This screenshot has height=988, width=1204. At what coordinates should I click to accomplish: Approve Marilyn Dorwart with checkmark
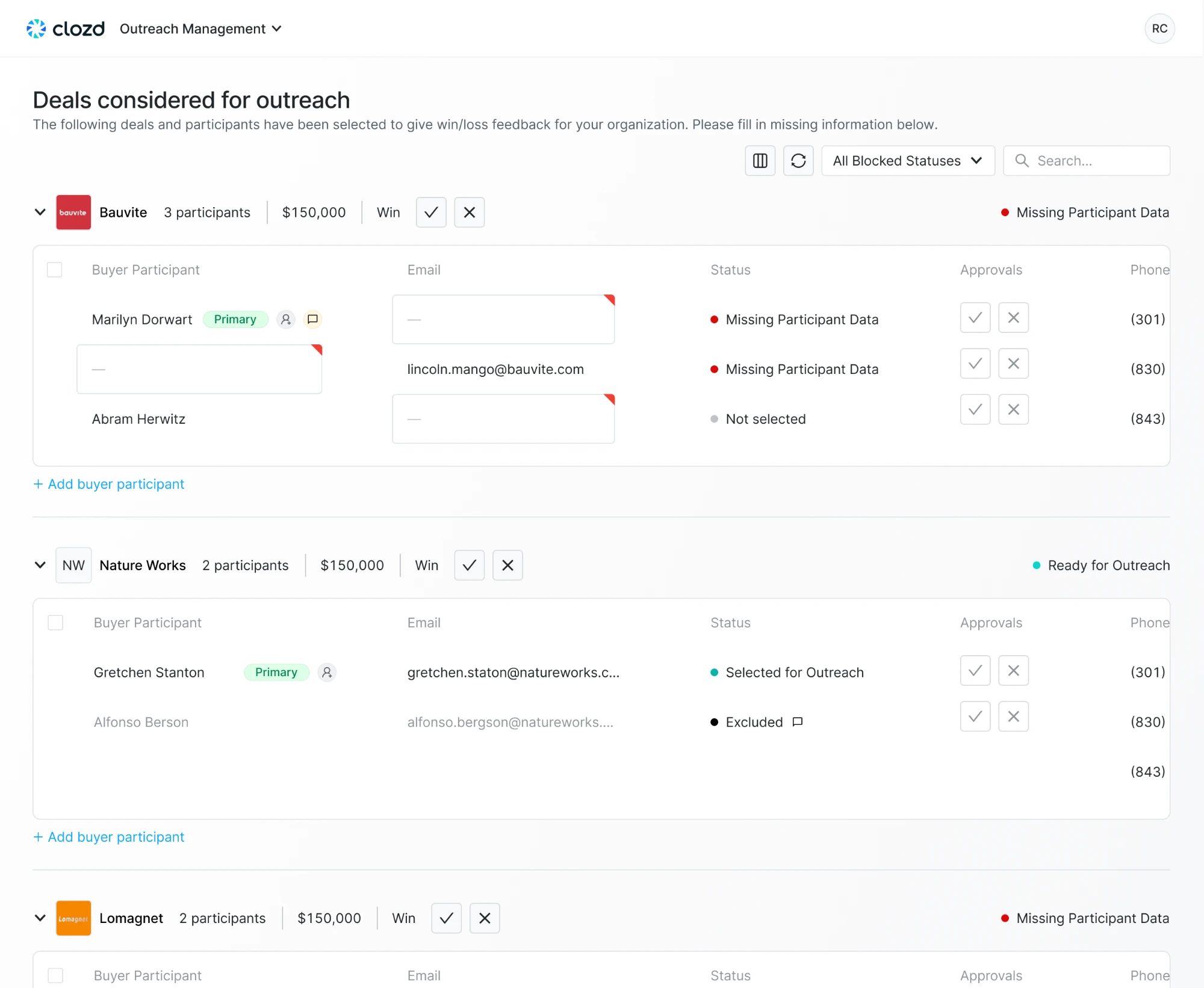coord(975,317)
